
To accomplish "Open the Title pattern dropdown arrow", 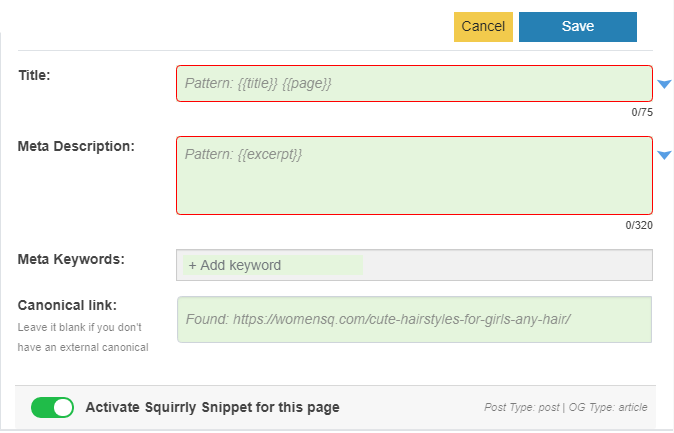I will (664, 84).
